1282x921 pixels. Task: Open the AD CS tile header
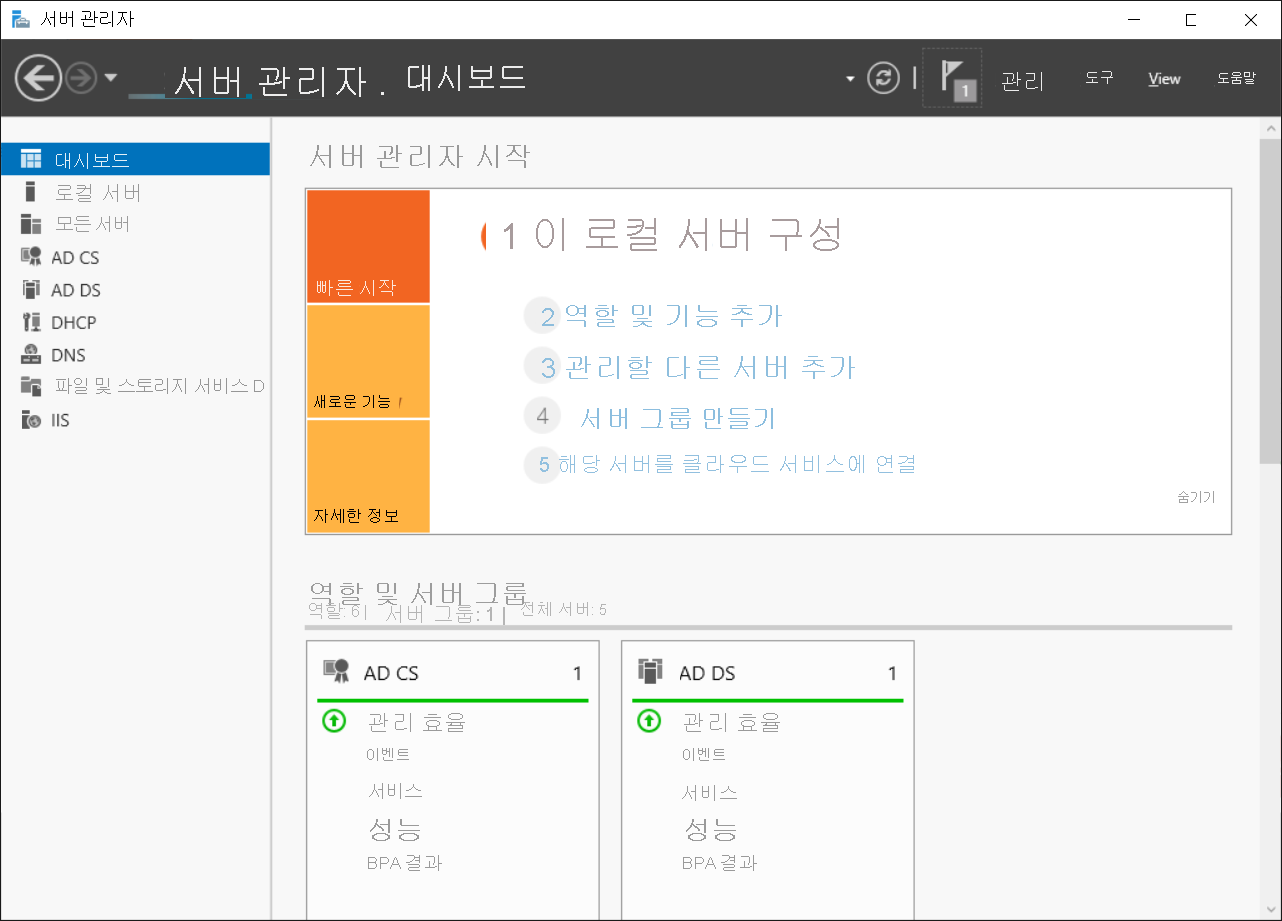452,673
